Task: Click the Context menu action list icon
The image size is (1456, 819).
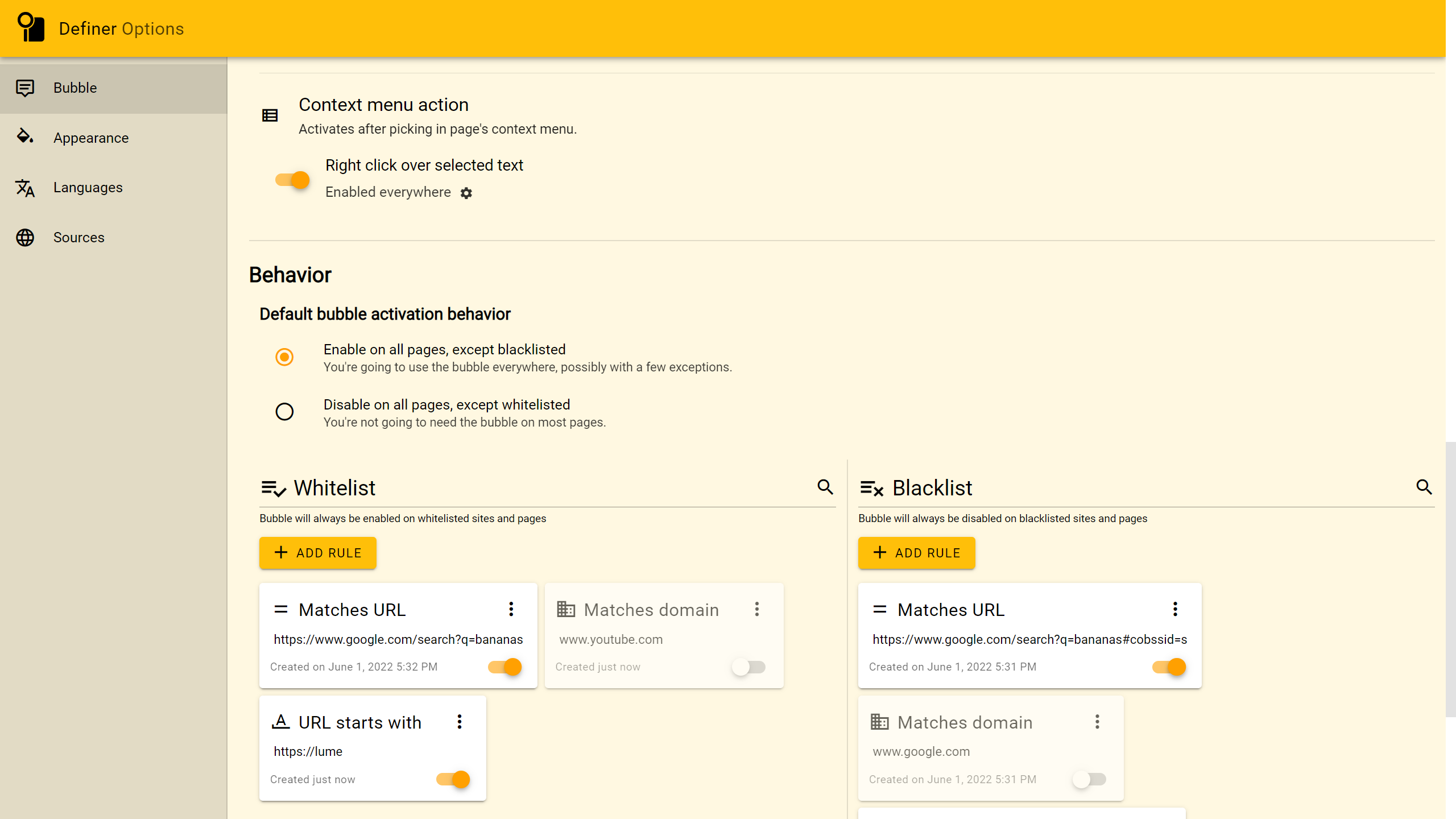Action: 270,115
